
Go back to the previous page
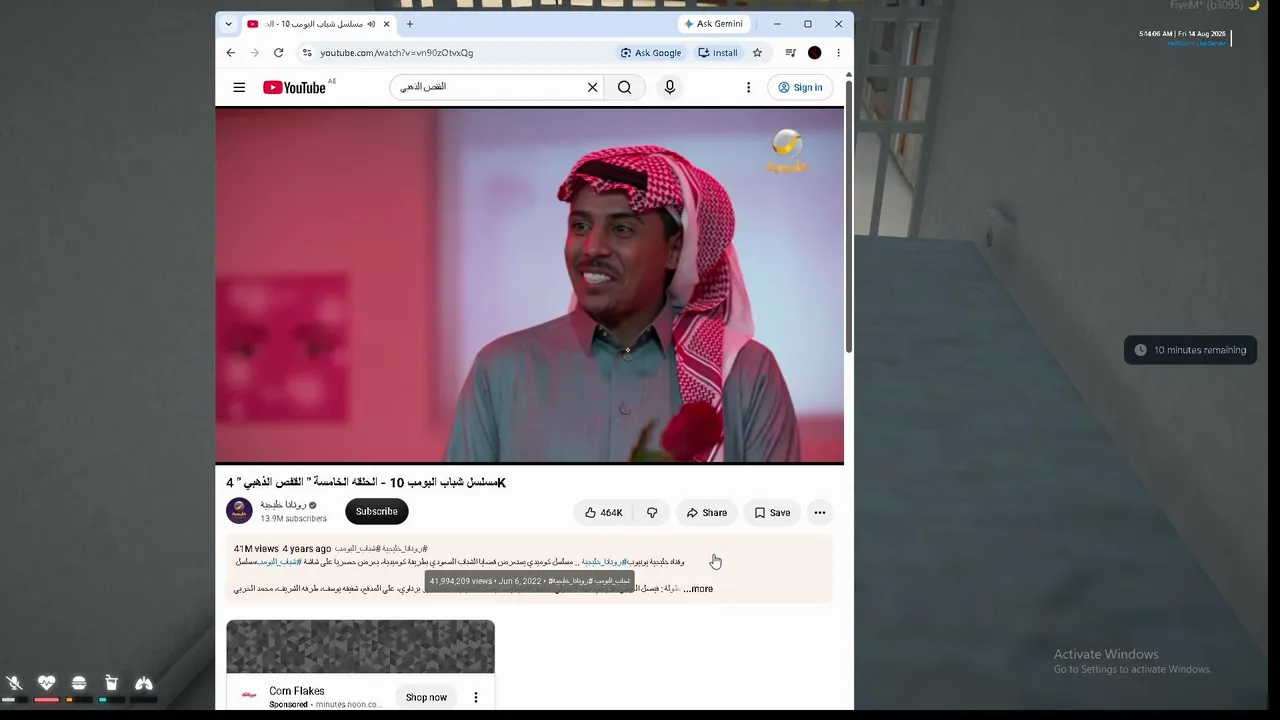231,53
